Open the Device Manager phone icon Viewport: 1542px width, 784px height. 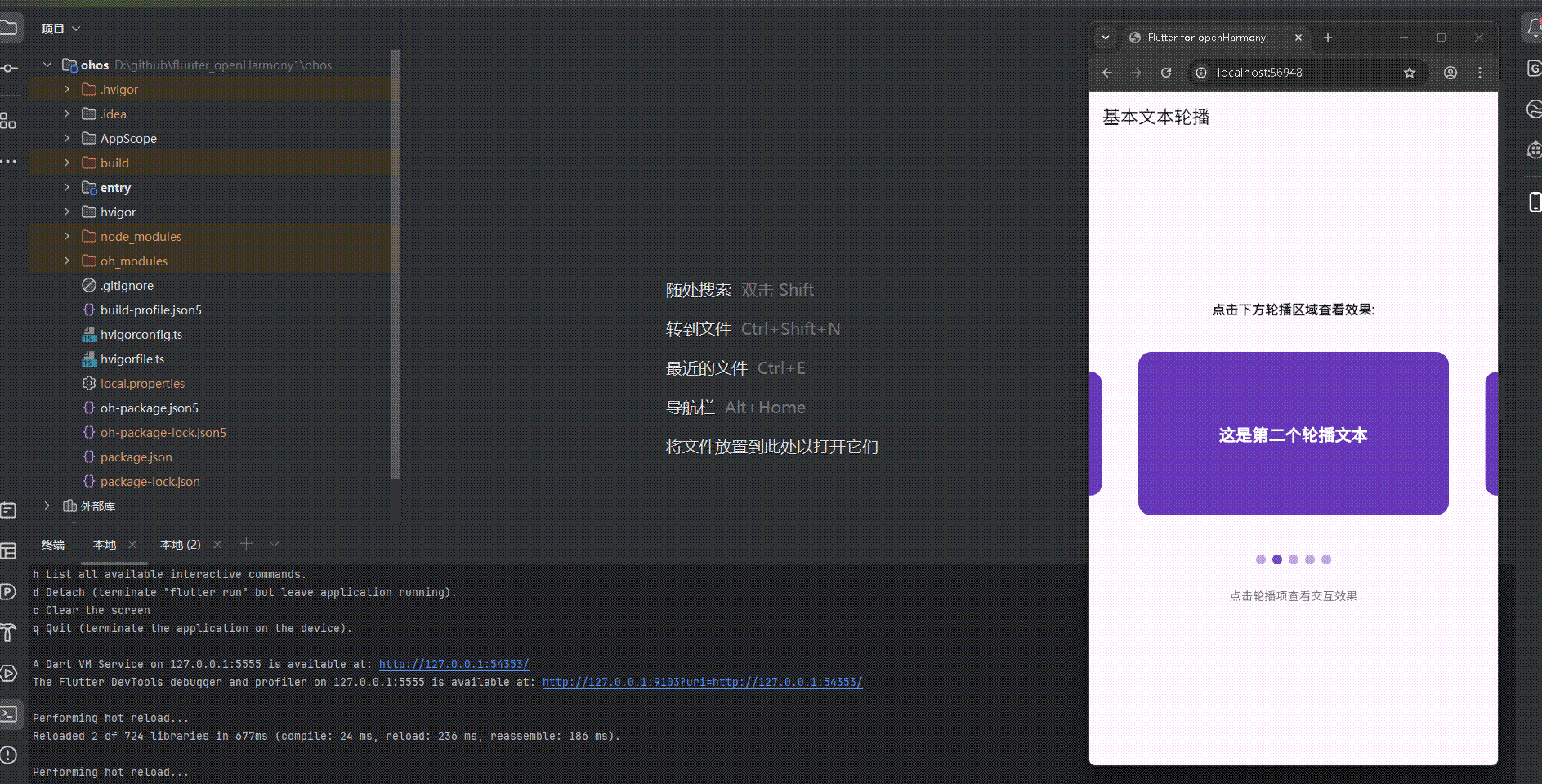[x=1534, y=202]
